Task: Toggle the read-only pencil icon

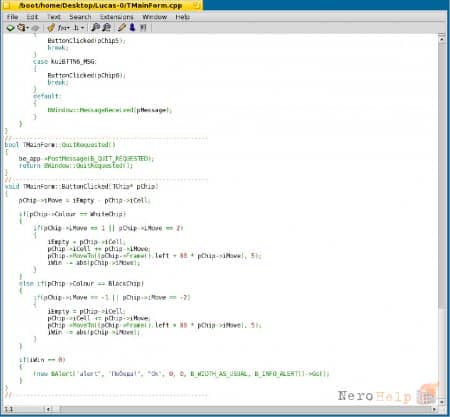Action: (x=122, y=28)
